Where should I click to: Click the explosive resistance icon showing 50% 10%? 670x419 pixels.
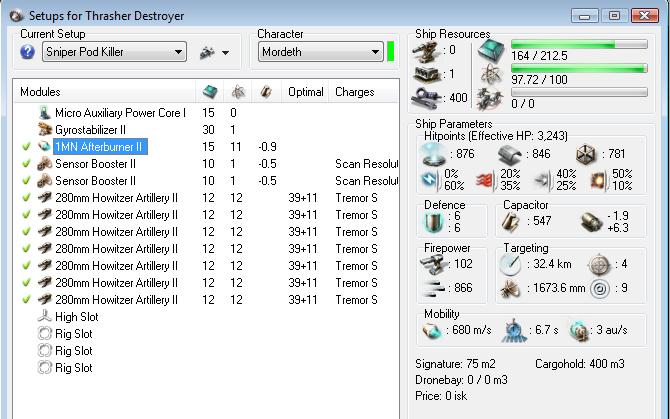point(599,180)
